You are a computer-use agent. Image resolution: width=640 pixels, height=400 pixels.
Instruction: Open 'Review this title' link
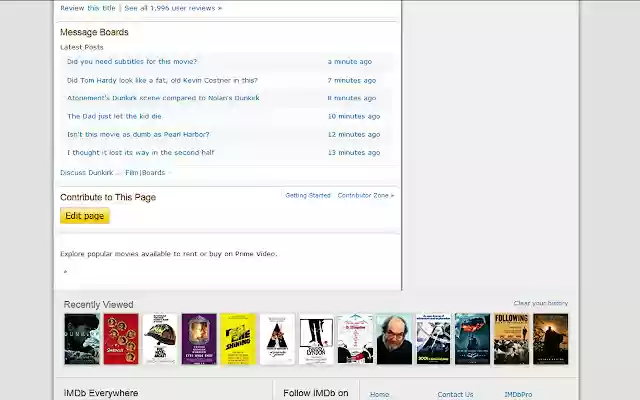(x=88, y=8)
